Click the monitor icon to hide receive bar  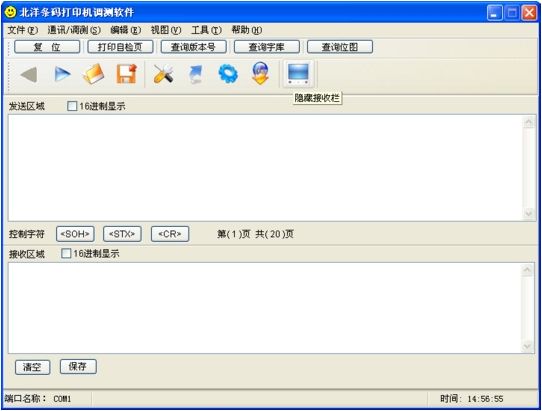point(298,73)
